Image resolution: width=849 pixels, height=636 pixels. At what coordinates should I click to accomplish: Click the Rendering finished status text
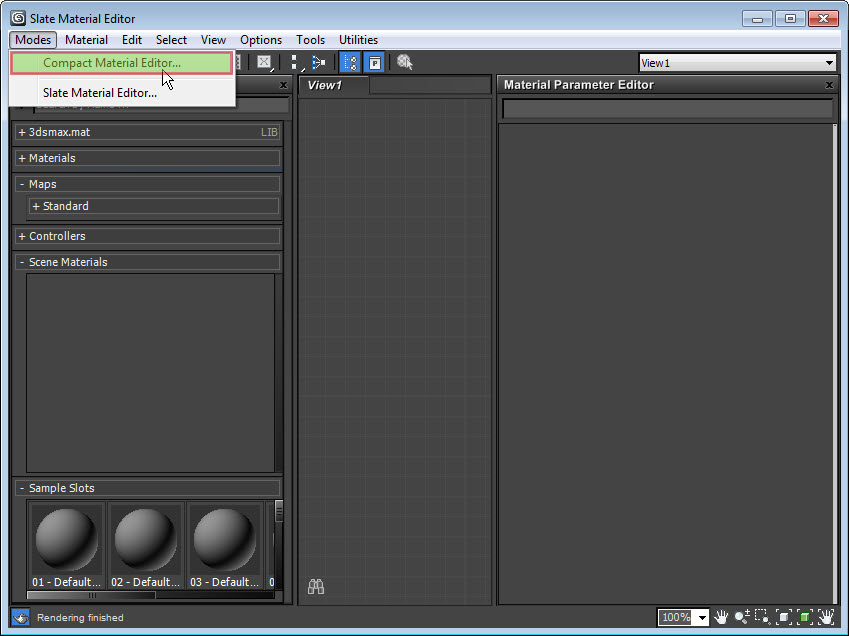pyautogui.click(x=80, y=618)
